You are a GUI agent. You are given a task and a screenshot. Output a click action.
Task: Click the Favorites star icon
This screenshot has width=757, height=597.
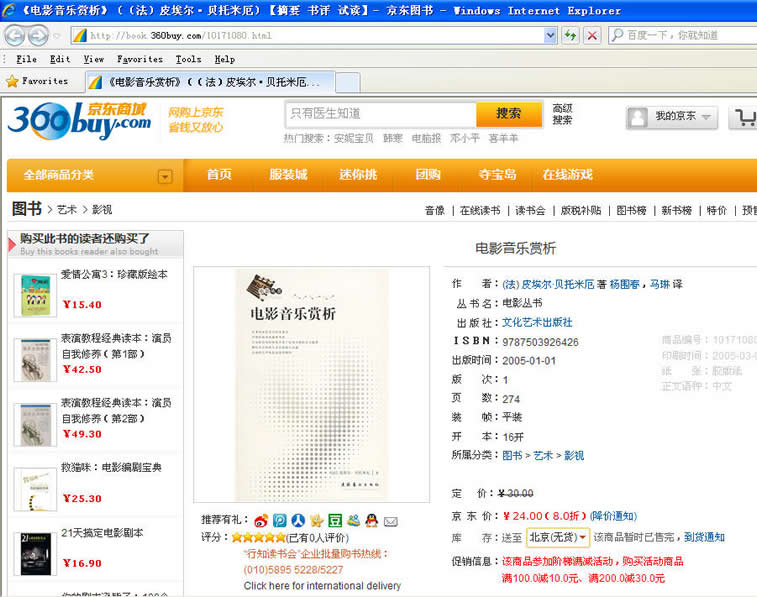[12, 81]
